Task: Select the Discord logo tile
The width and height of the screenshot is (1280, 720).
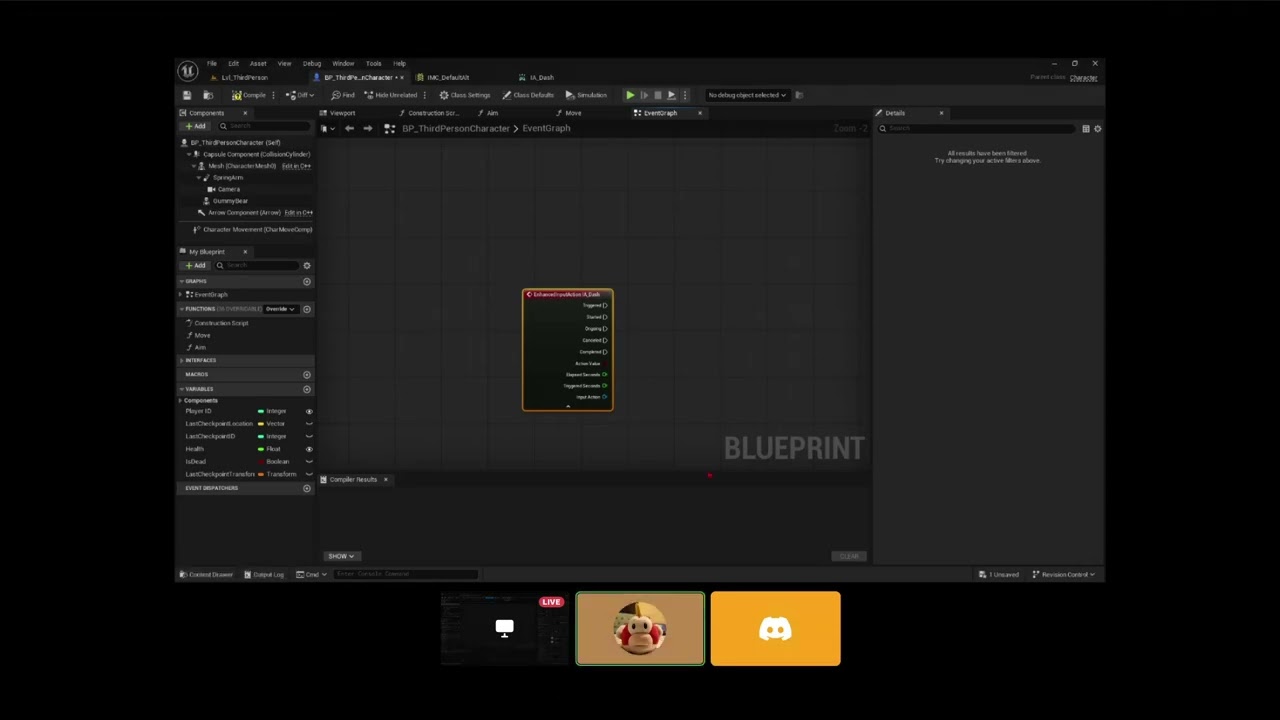Action: [776, 629]
